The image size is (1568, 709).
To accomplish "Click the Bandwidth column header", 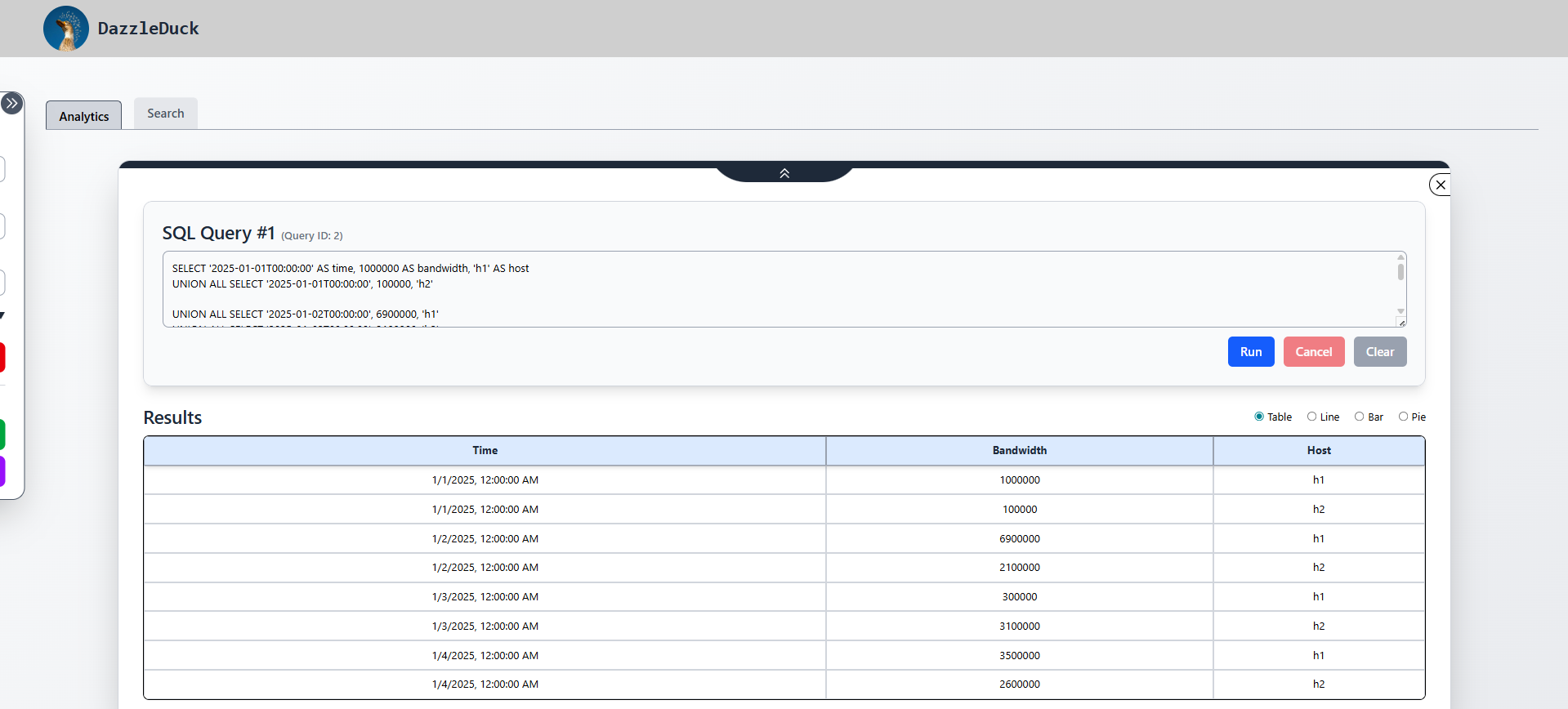I will (1020, 451).
